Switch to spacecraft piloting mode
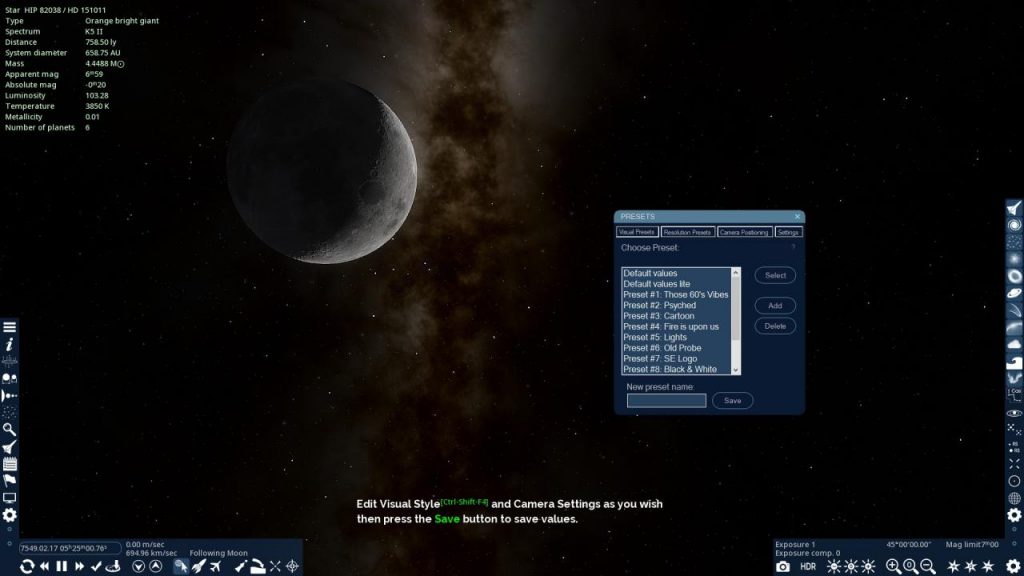Image resolution: width=1024 pixels, height=576 pixels. click(198, 566)
